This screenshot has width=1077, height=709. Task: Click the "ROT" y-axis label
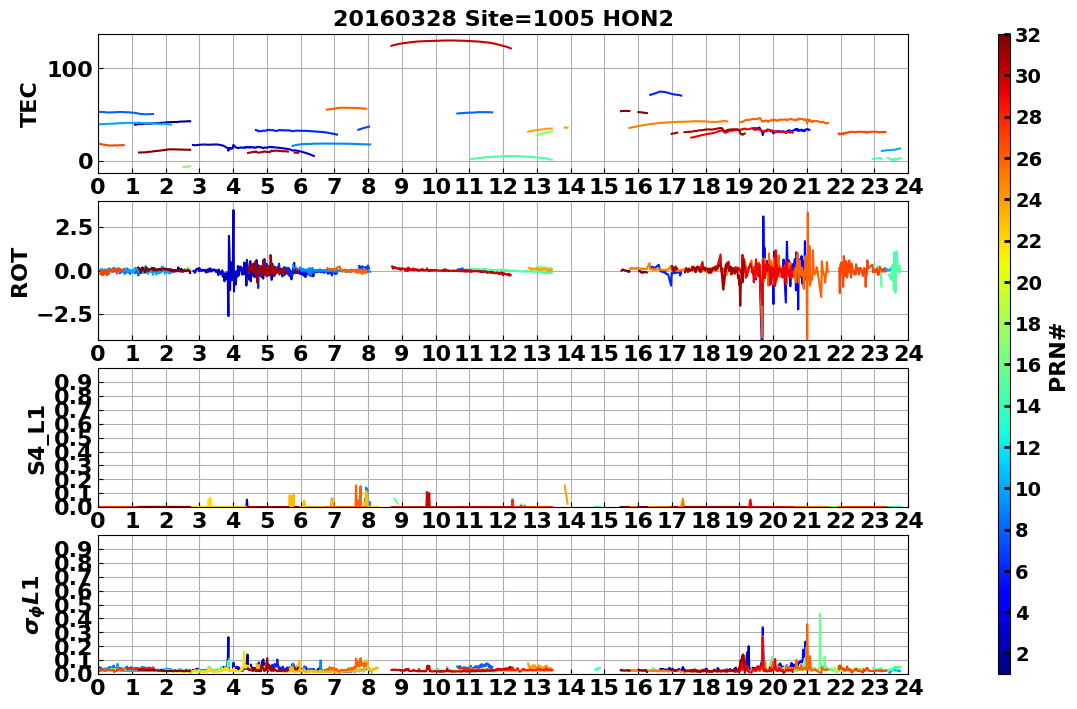20,273
